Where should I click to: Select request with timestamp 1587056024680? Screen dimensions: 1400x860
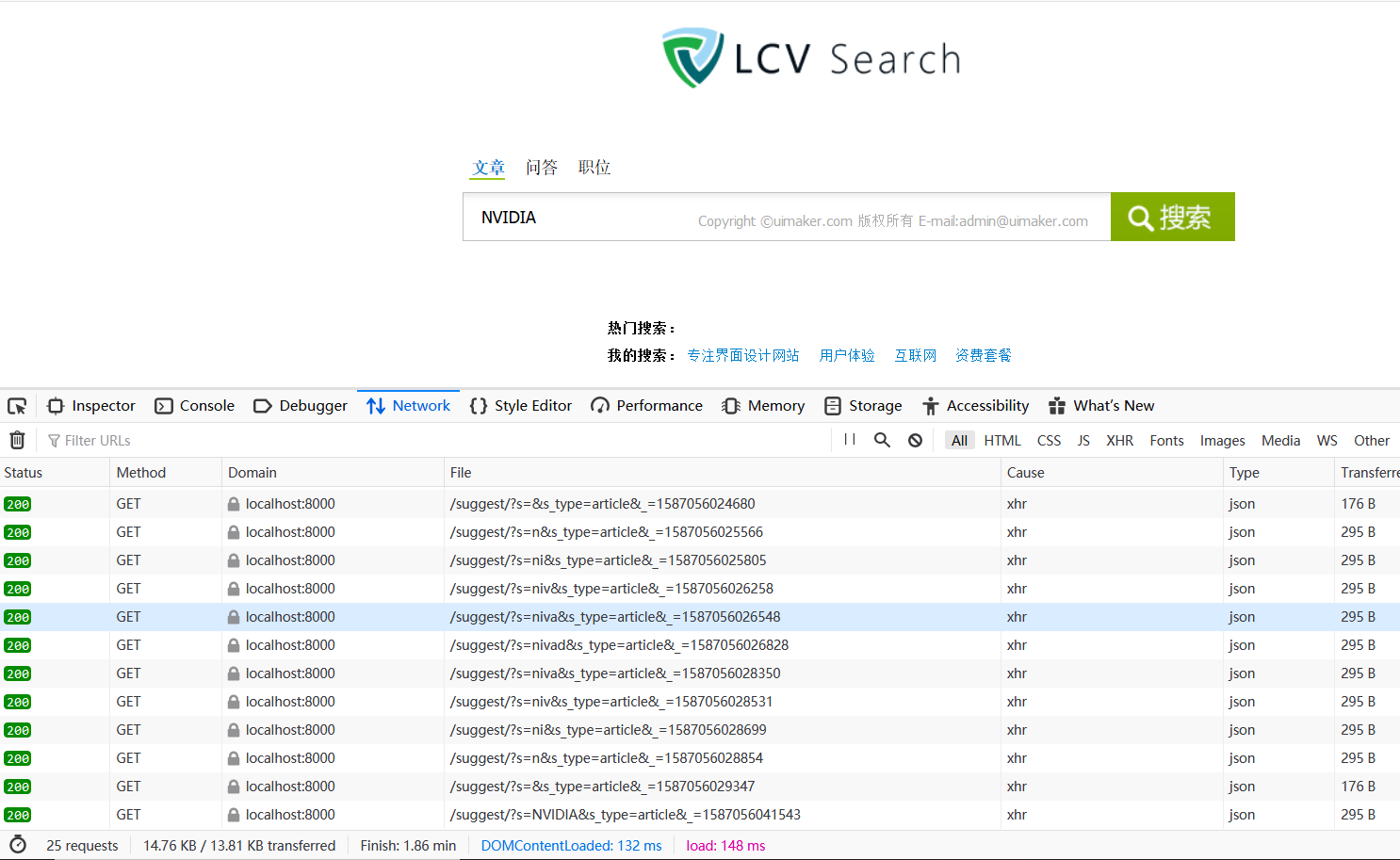click(x=700, y=504)
